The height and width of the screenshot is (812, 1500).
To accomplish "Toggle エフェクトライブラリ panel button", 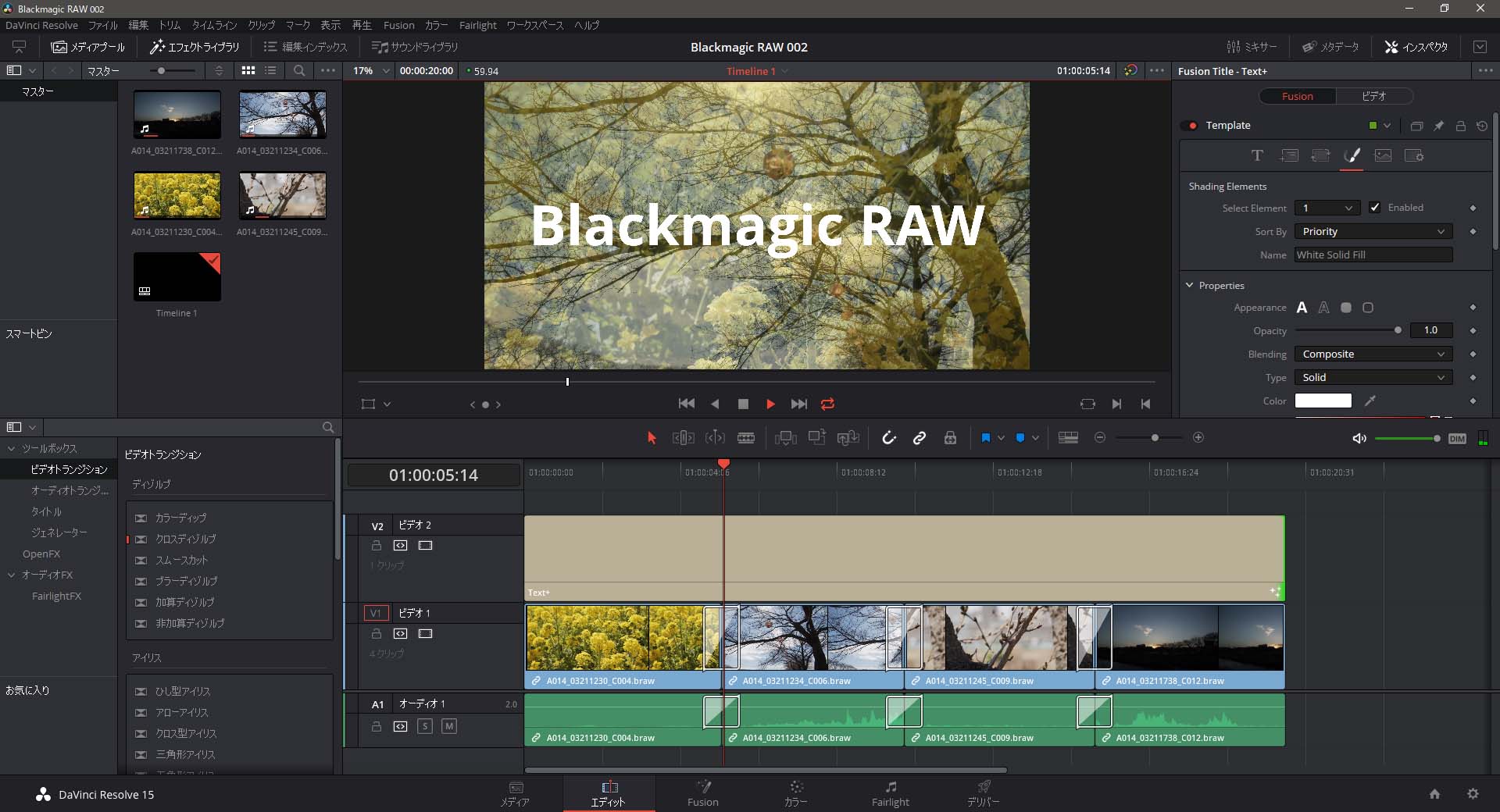I will 195,47.
